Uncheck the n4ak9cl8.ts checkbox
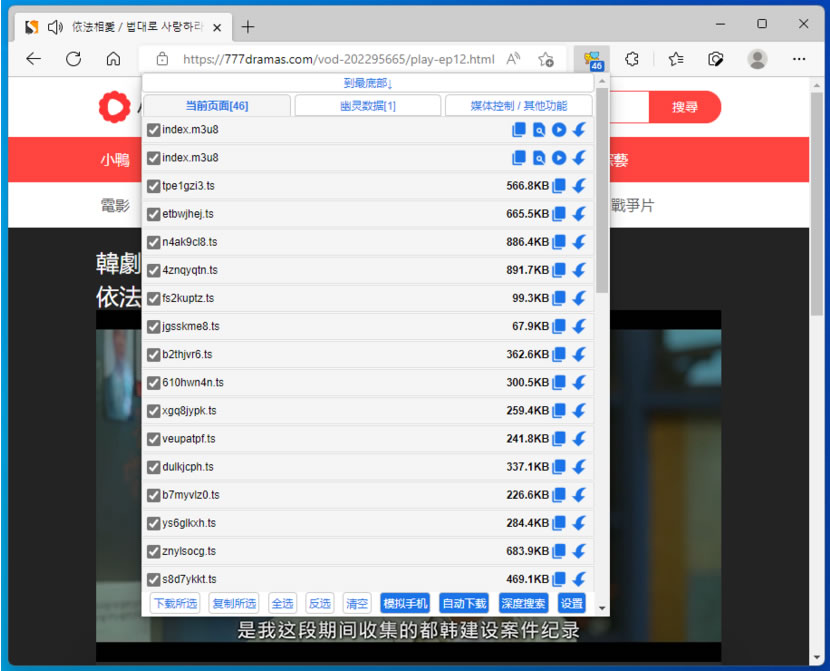The height and width of the screenshot is (671, 830). coord(153,242)
